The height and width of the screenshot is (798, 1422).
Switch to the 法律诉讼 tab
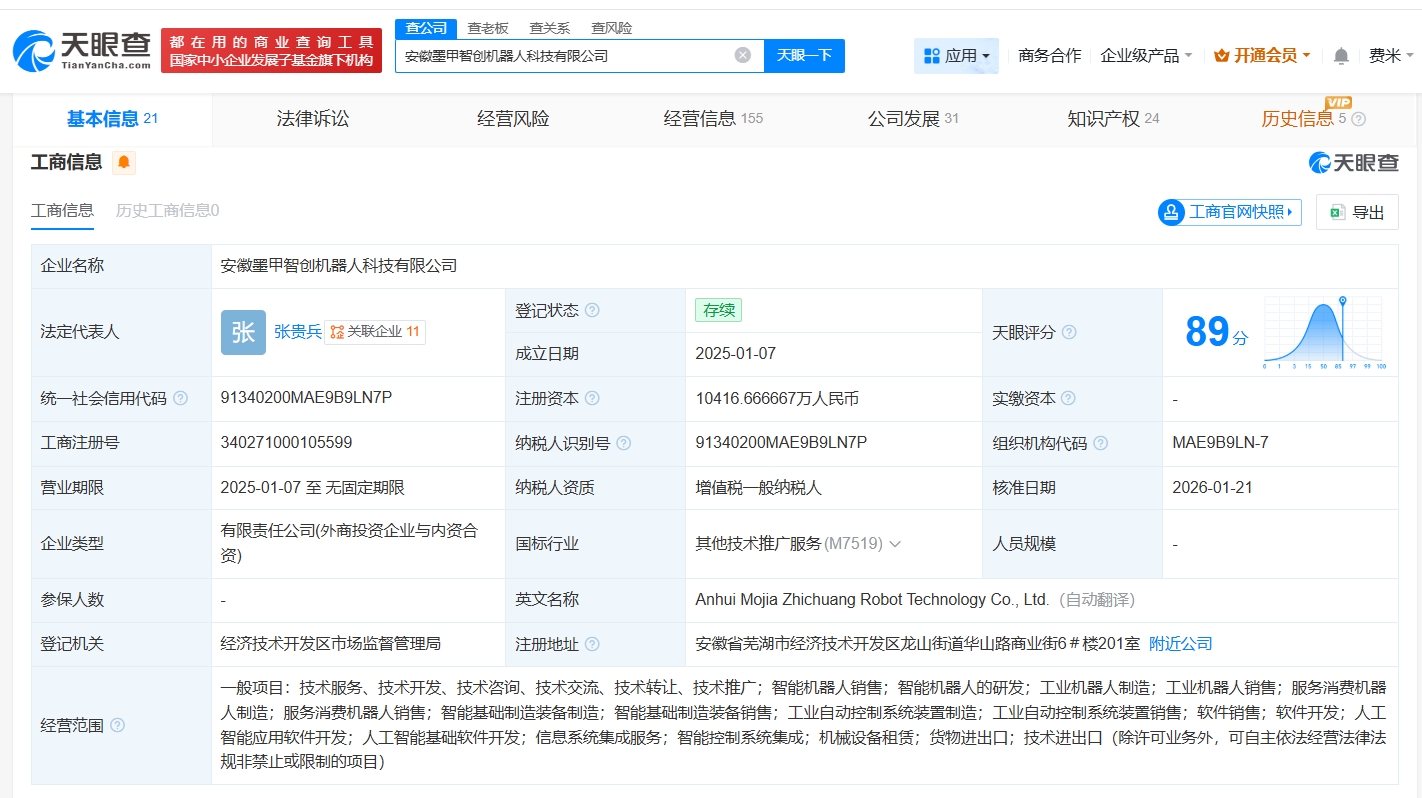click(313, 119)
